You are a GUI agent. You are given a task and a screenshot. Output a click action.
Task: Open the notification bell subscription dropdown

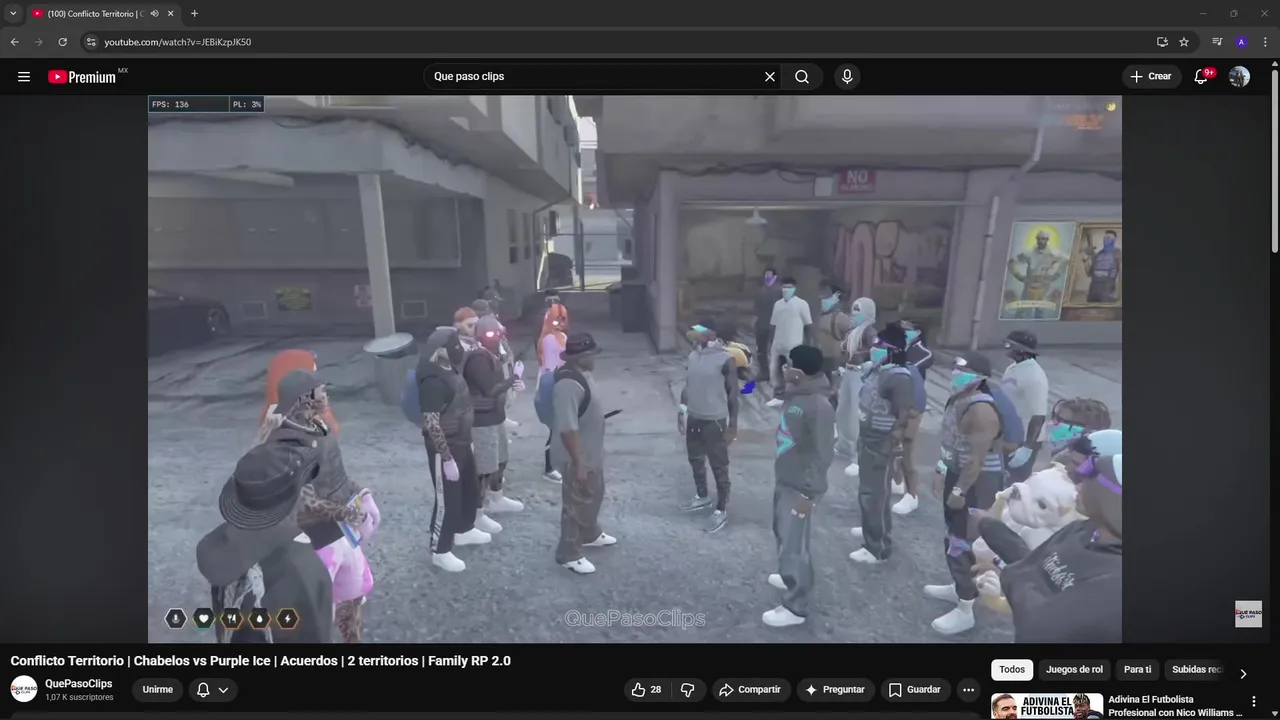tap(213, 689)
